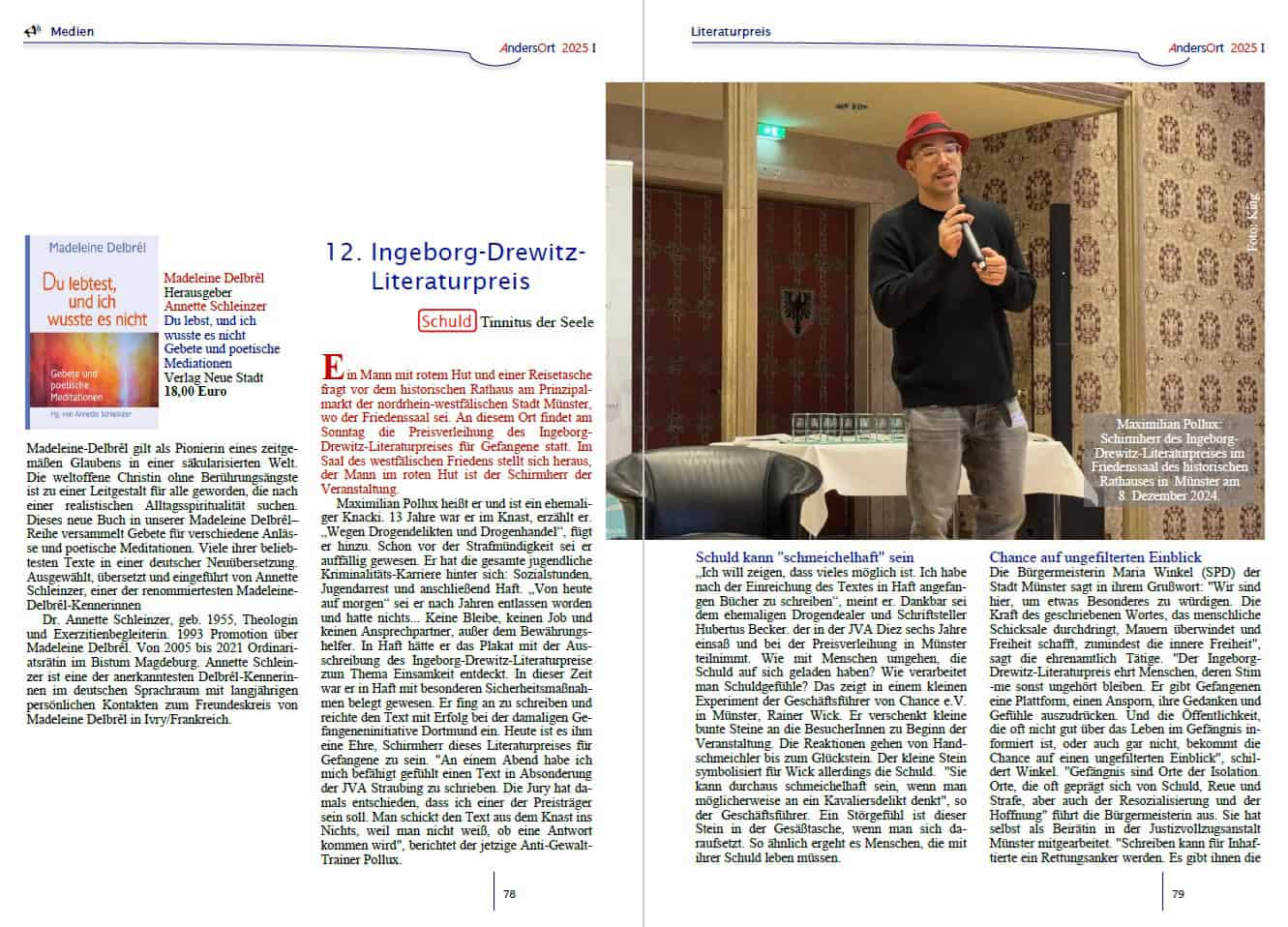The width and height of the screenshot is (1288, 927).
Task: Click the 18,00 Euro price text
Action: [195, 392]
